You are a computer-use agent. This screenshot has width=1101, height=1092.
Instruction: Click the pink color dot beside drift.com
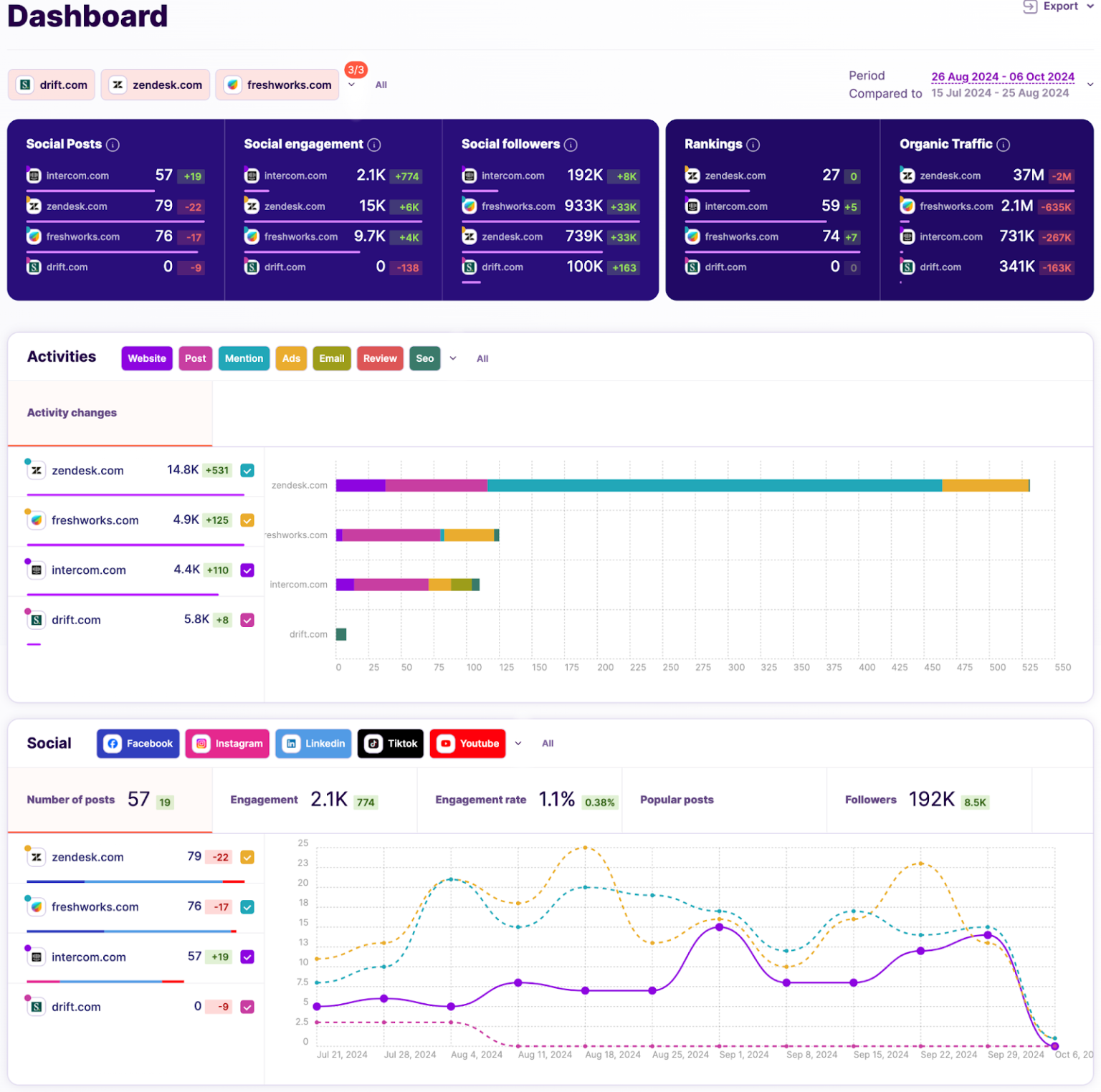tap(27, 996)
